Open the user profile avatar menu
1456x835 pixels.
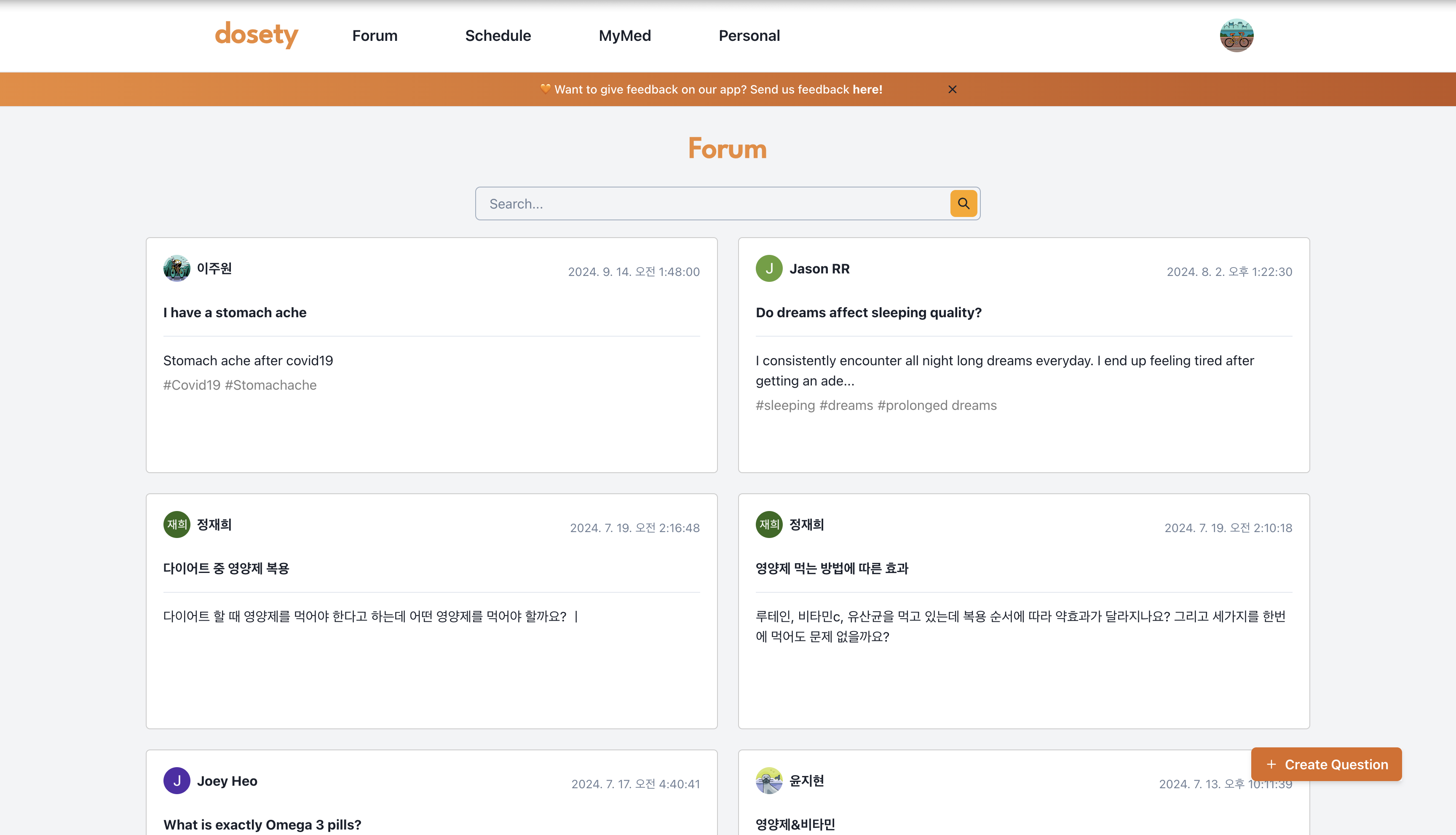(1237, 35)
